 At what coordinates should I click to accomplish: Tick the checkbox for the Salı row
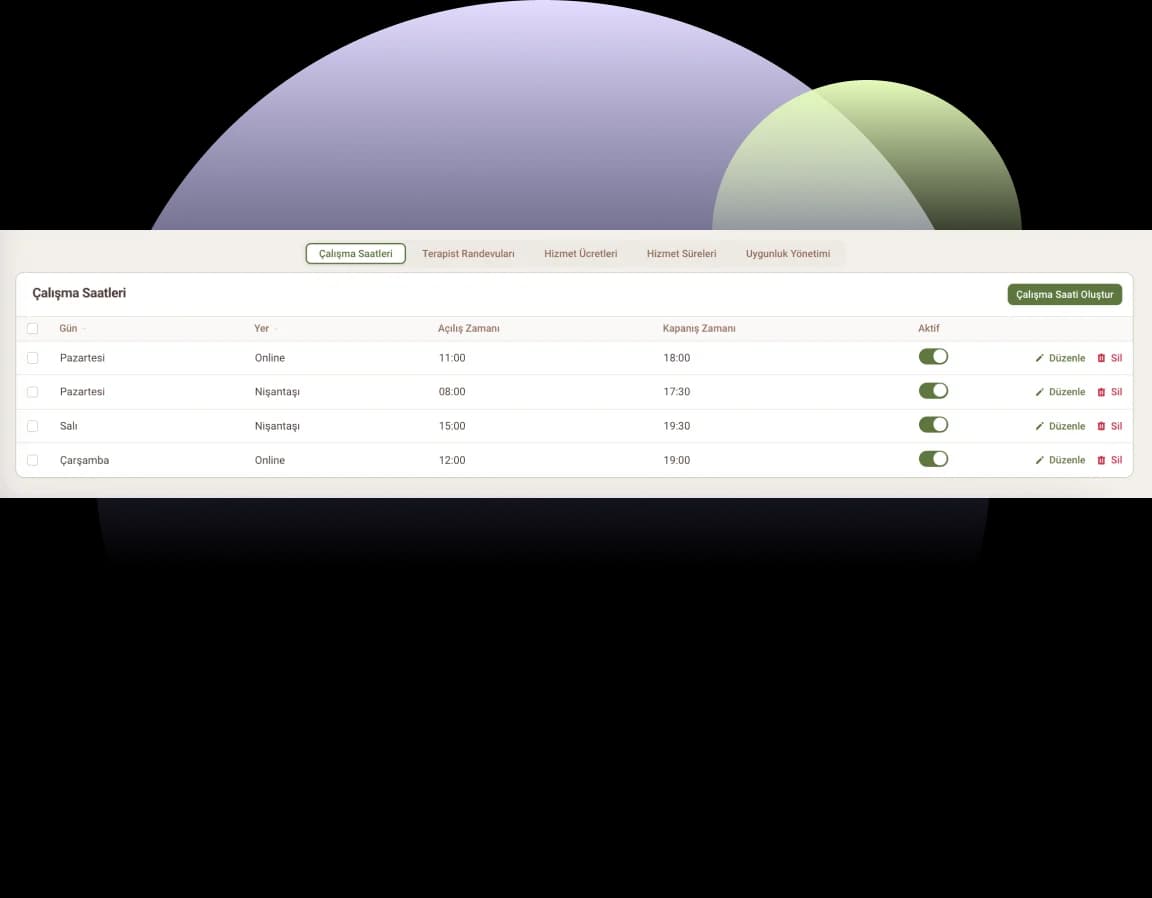point(33,426)
